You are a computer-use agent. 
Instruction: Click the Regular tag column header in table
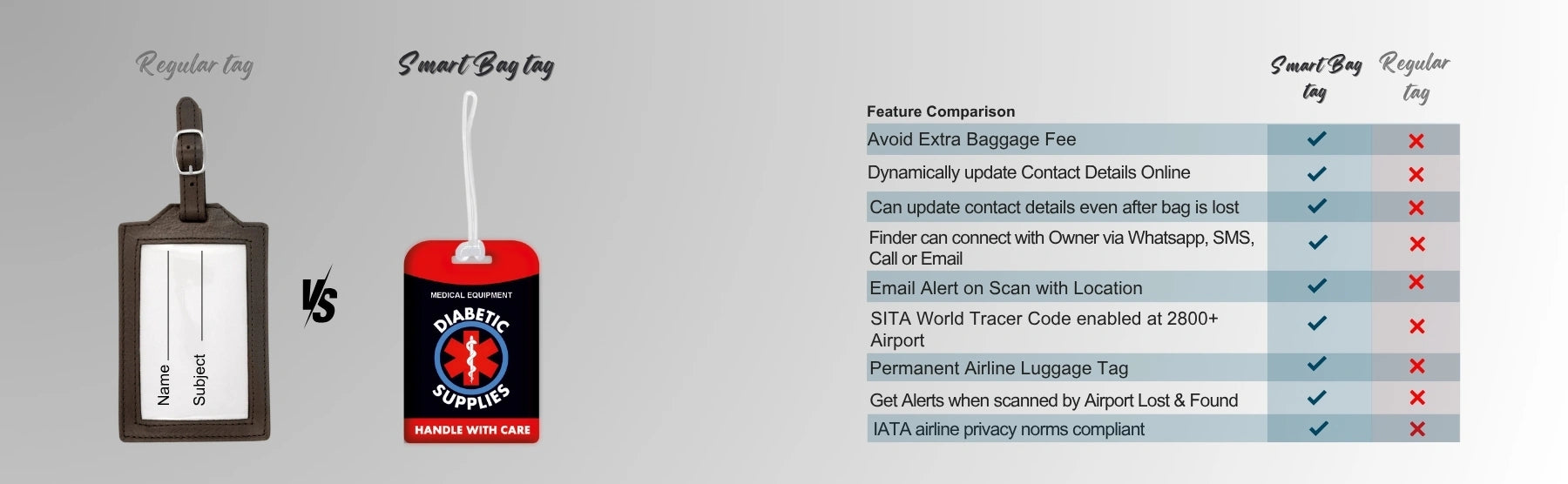coord(1415,77)
